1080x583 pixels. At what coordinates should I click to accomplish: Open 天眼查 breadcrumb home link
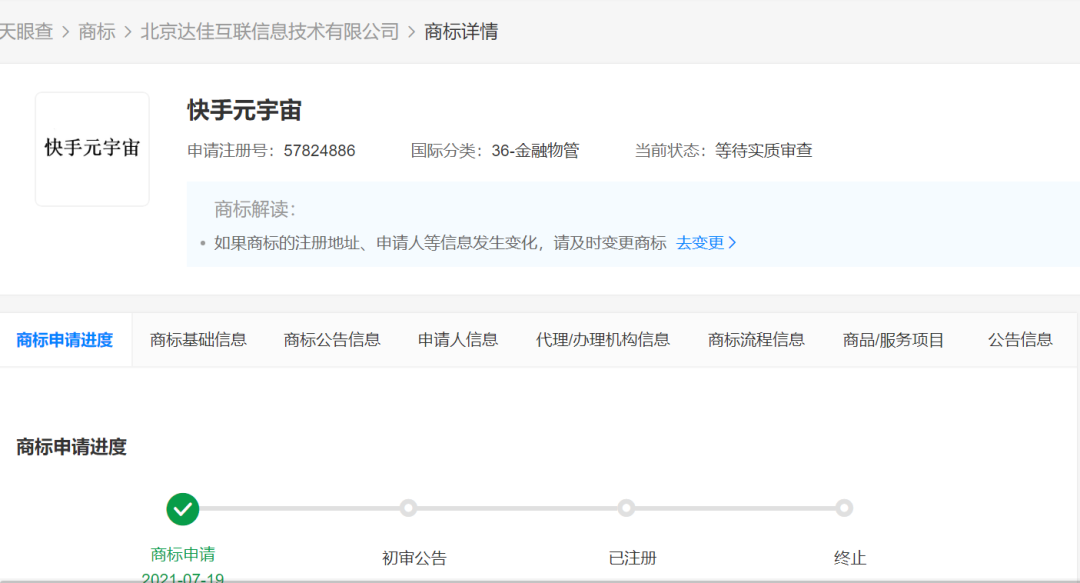(26, 32)
